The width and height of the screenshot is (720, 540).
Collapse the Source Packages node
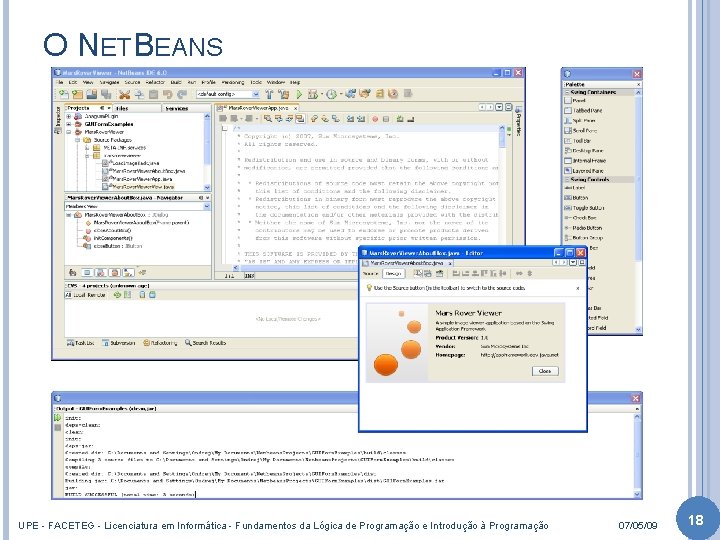[x=78, y=140]
